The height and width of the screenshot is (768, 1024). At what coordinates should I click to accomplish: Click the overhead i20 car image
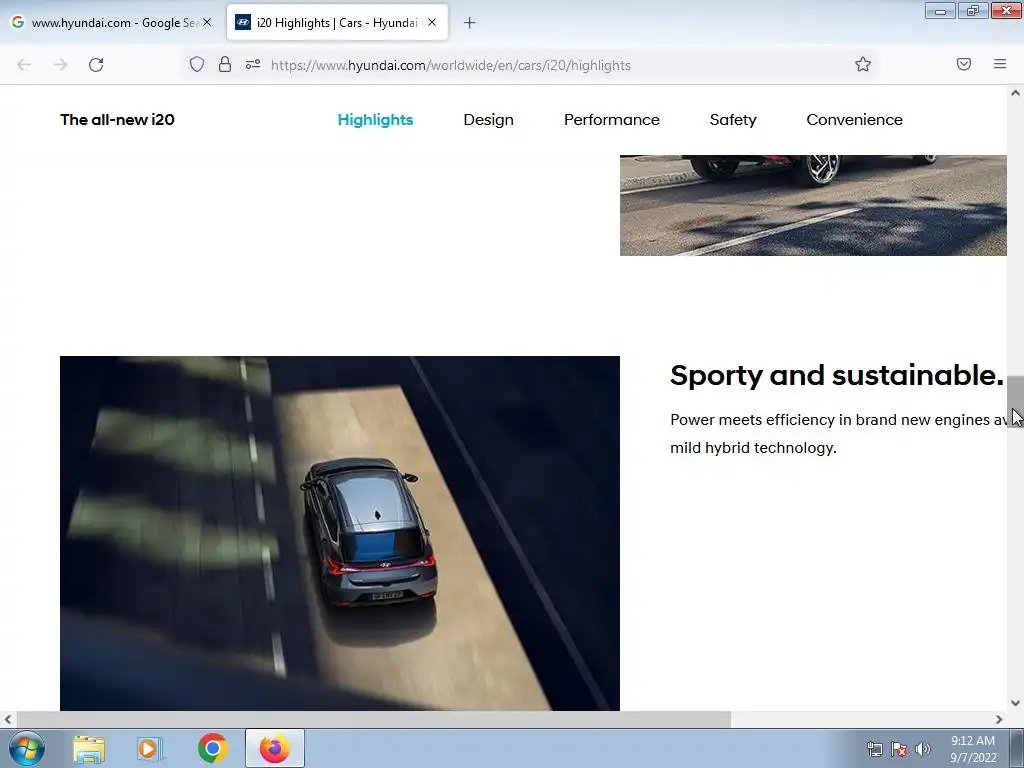[340, 533]
